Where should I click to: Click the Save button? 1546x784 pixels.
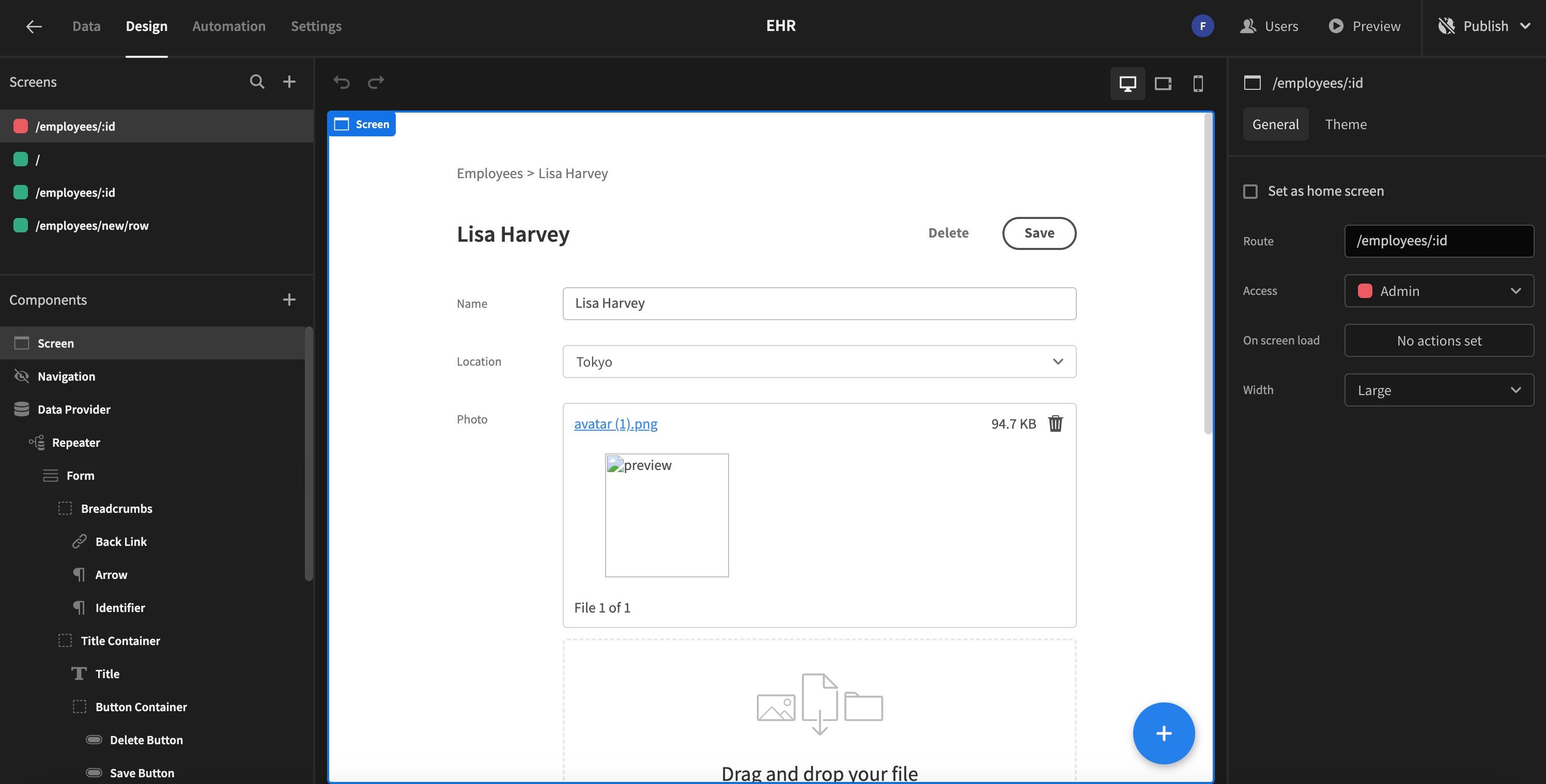point(1039,233)
